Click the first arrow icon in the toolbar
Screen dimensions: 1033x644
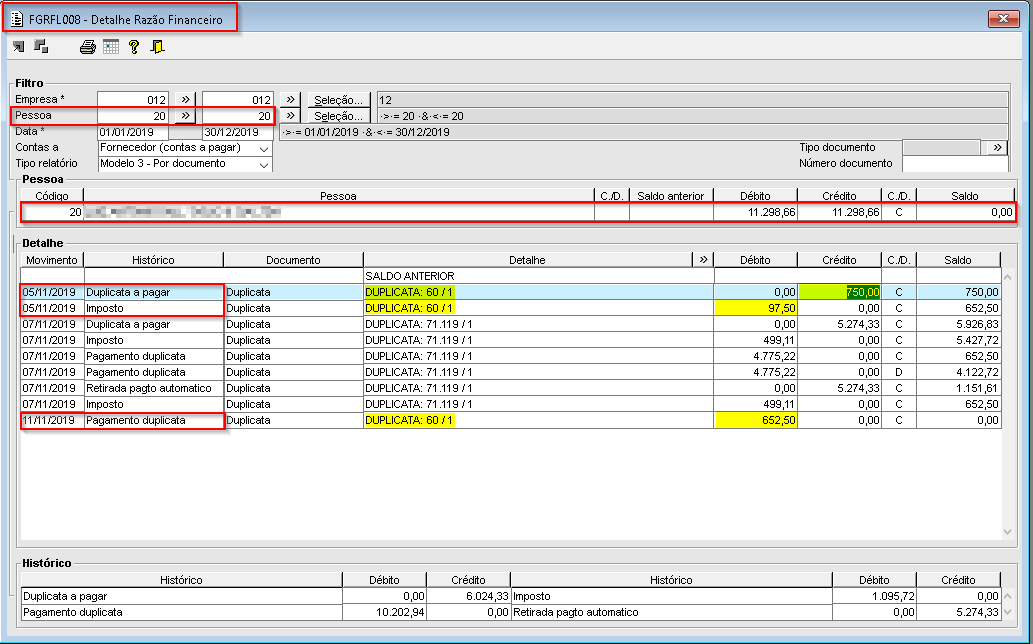[19, 47]
